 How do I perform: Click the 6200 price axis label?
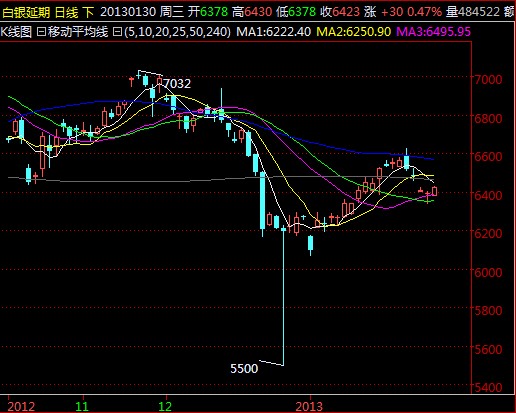coord(488,234)
